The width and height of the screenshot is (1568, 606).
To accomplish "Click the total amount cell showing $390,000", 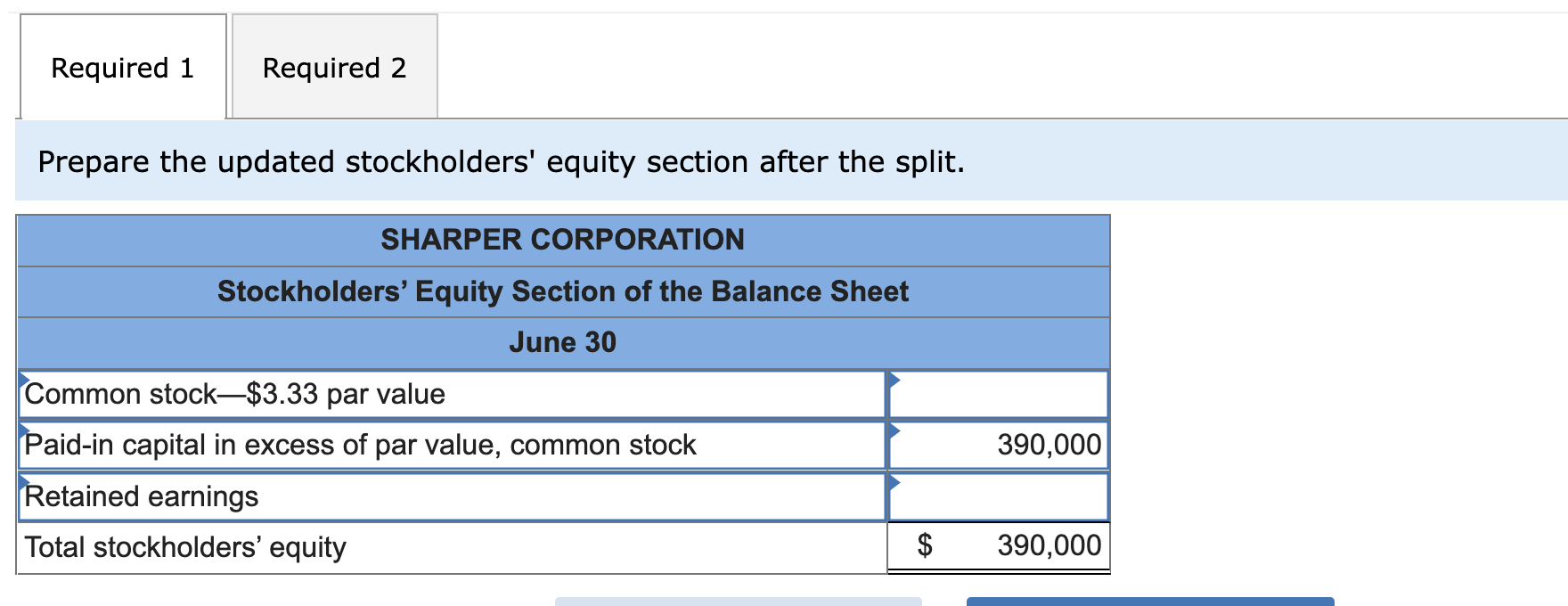I will pos(999,546).
